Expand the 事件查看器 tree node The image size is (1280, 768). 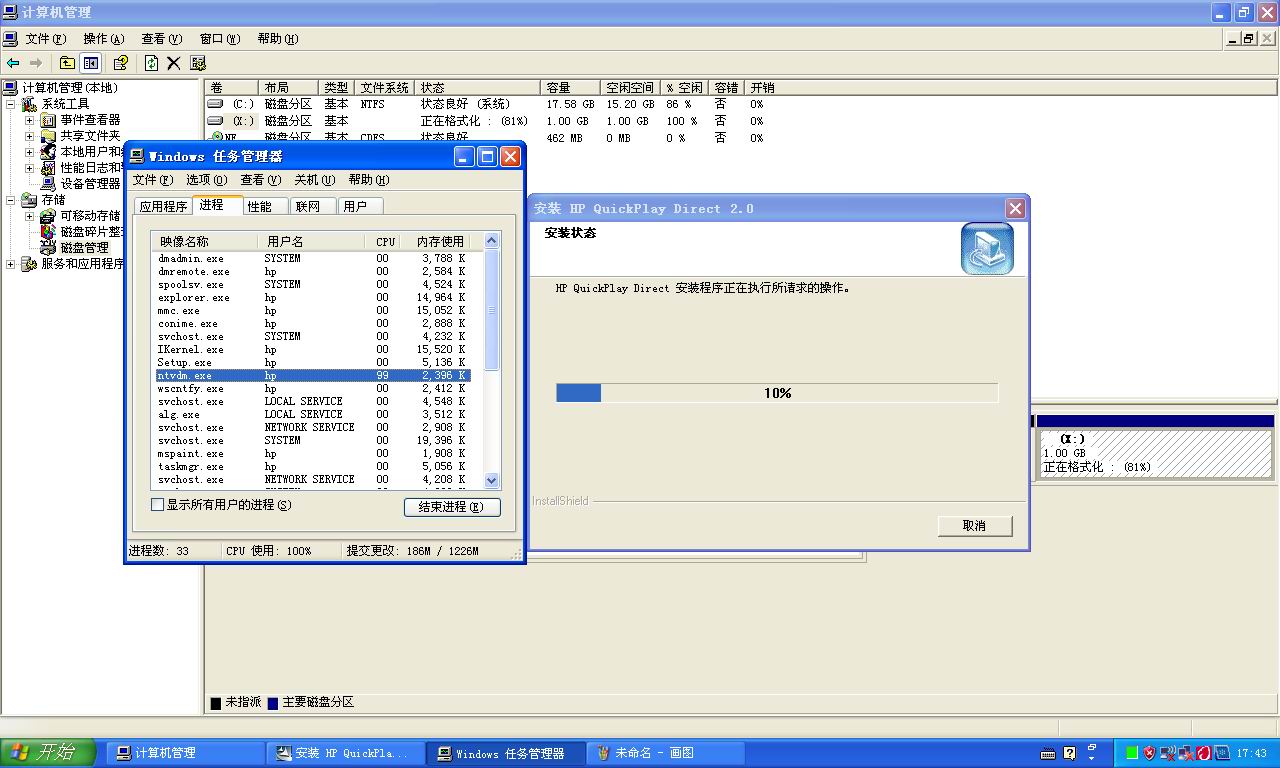[30, 120]
